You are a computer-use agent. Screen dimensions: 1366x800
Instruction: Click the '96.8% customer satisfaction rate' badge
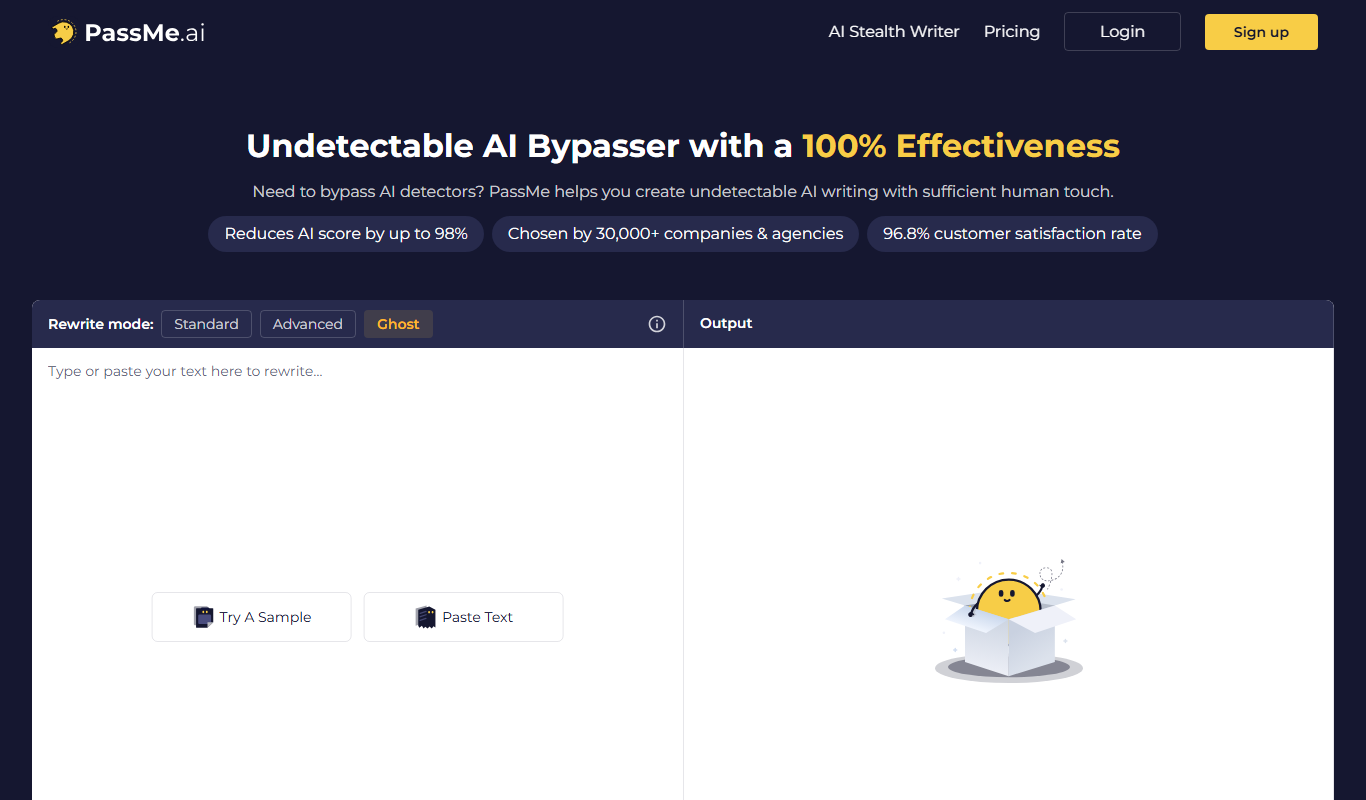(1012, 234)
